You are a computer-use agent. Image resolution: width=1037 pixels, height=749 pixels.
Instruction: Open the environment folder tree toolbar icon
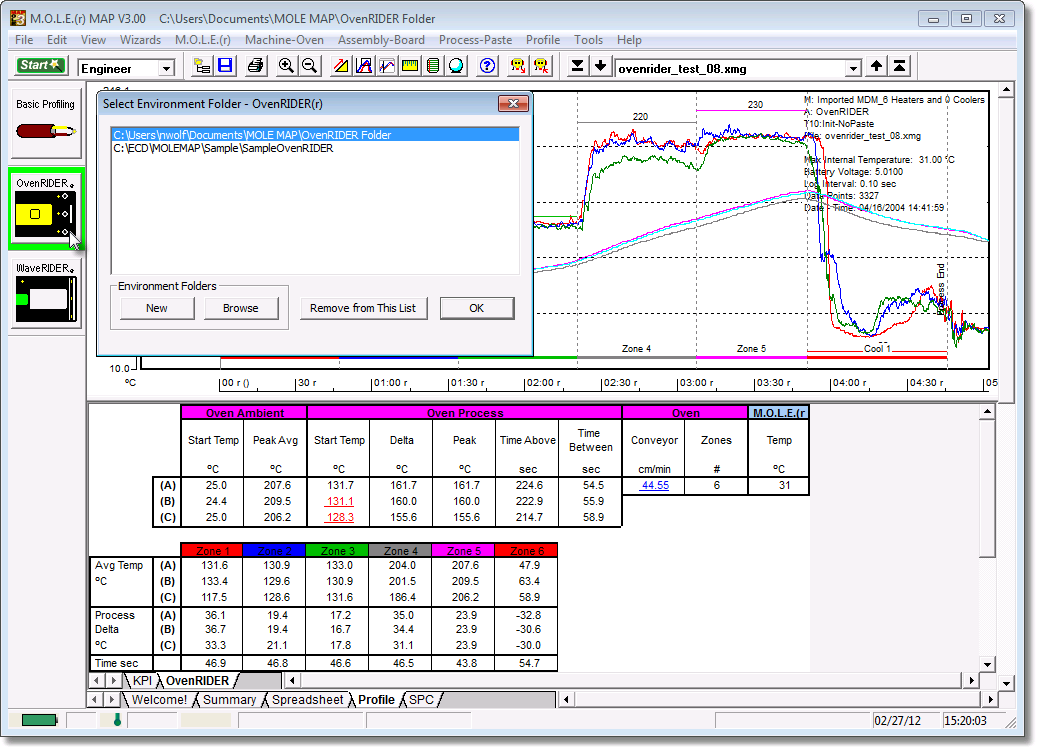tap(202, 66)
